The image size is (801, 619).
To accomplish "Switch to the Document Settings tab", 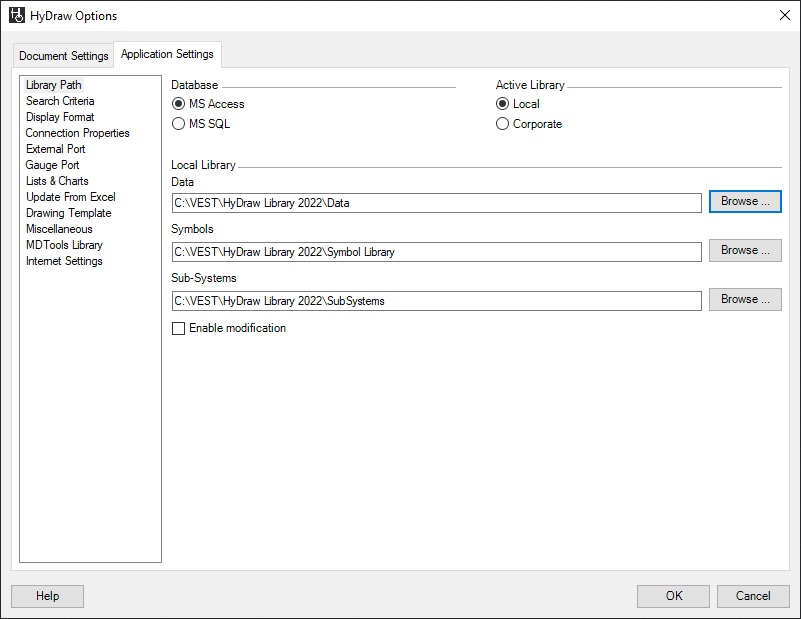I will pyautogui.click(x=62, y=56).
